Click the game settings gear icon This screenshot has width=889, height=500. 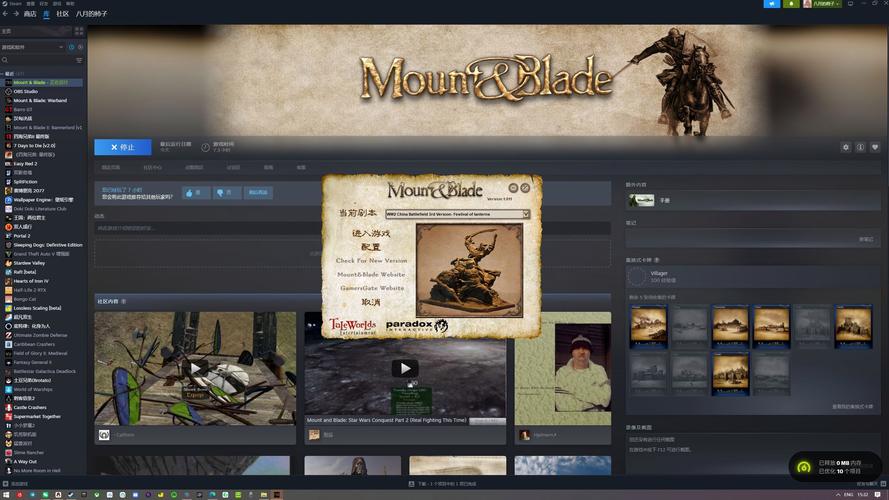click(846, 147)
